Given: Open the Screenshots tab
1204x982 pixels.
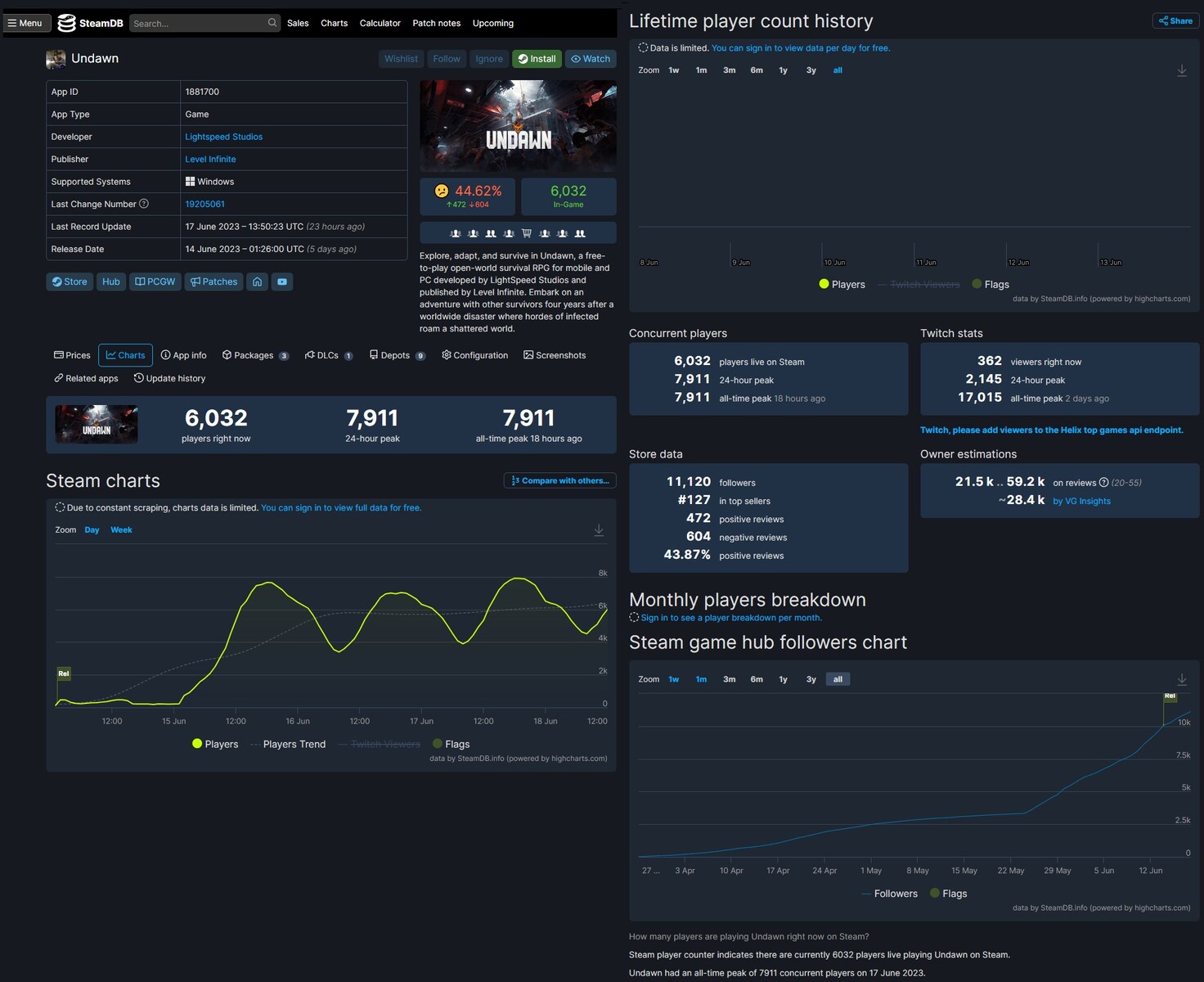Looking at the screenshot, I should click(555, 355).
